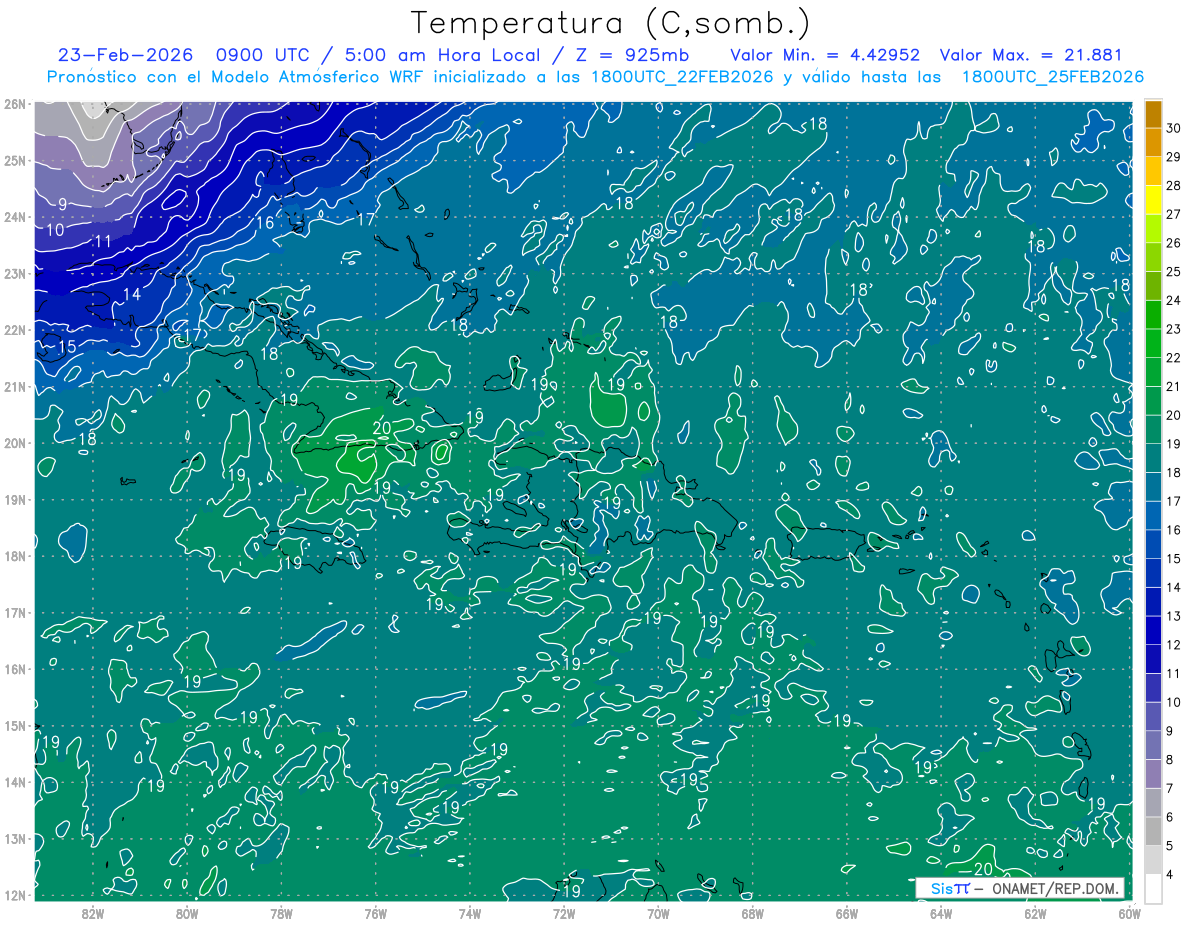Click the "17N" latitude axis label
Viewport: 1200px width, 927px height.
pyautogui.click(x=14, y=612)
